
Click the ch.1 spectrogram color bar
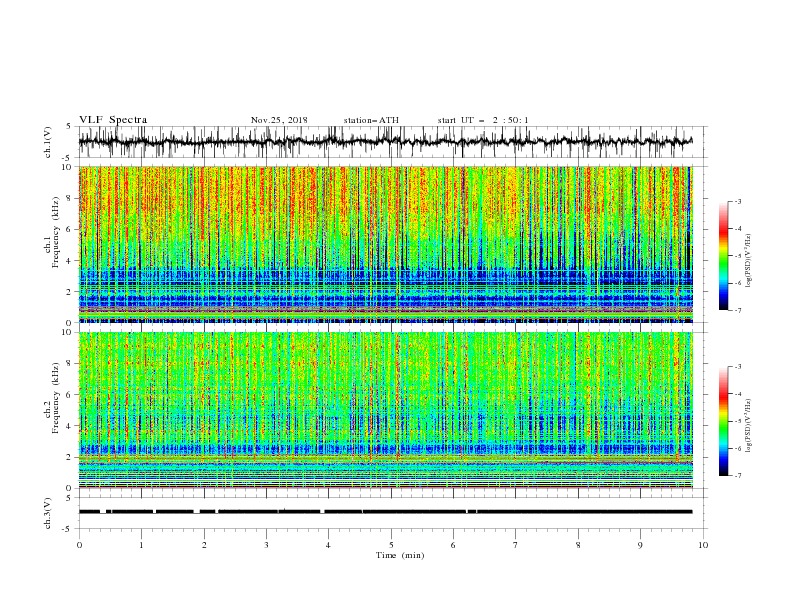pos(723,256)
